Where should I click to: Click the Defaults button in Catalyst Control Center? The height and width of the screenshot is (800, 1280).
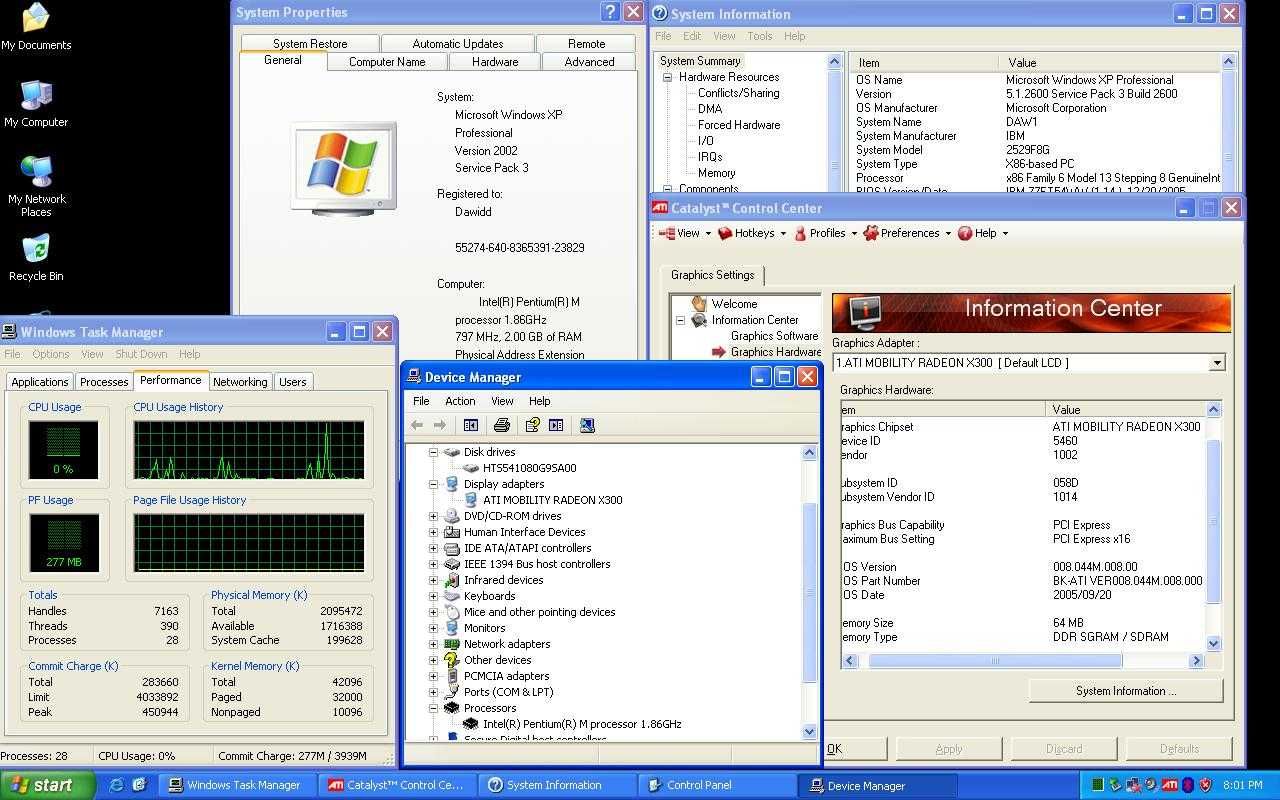coord(1179,748)
